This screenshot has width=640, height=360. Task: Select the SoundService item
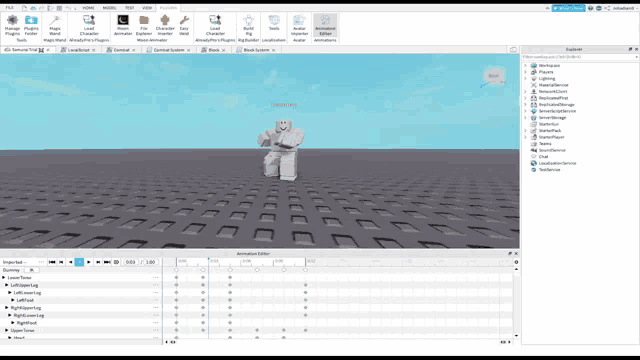[552, 150]
